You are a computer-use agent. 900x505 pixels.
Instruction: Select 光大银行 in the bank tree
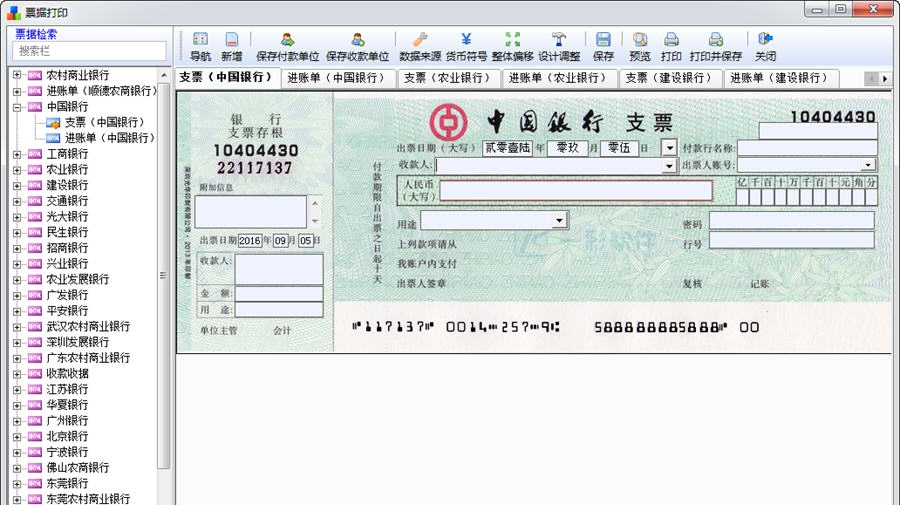67,216
